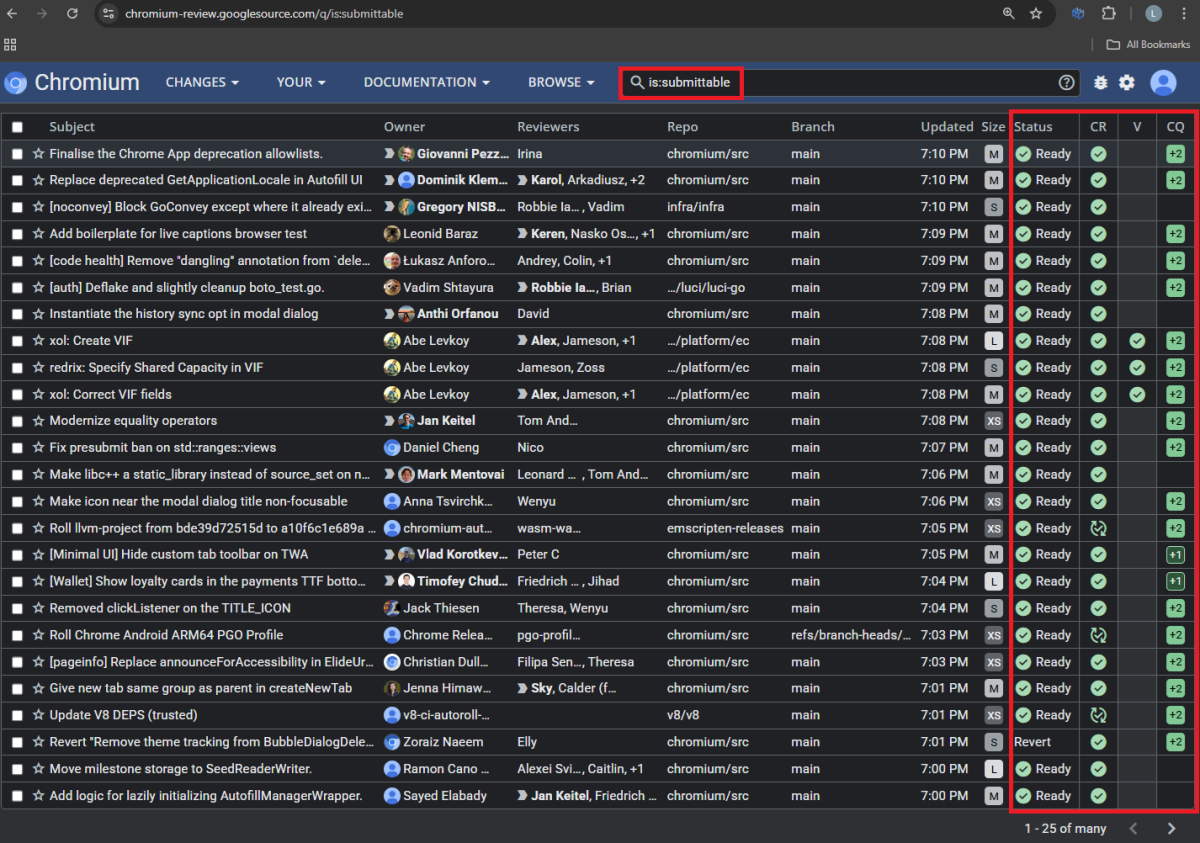Image resolution: width=1200 pixels, height=843 pixels.
Task: Open the CHANGES dropdown
Action: coord(201,82)
